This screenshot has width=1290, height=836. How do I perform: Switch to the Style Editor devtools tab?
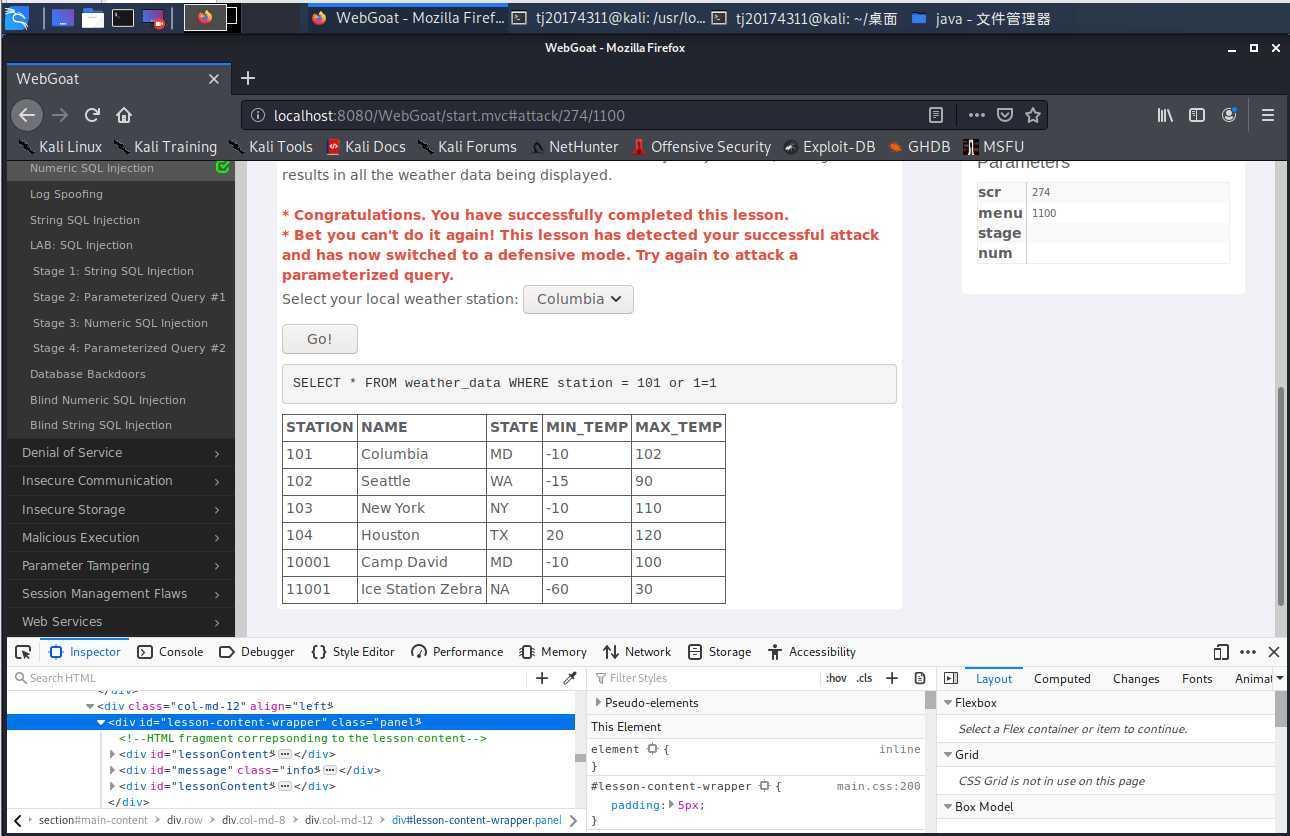pos(353,652)
